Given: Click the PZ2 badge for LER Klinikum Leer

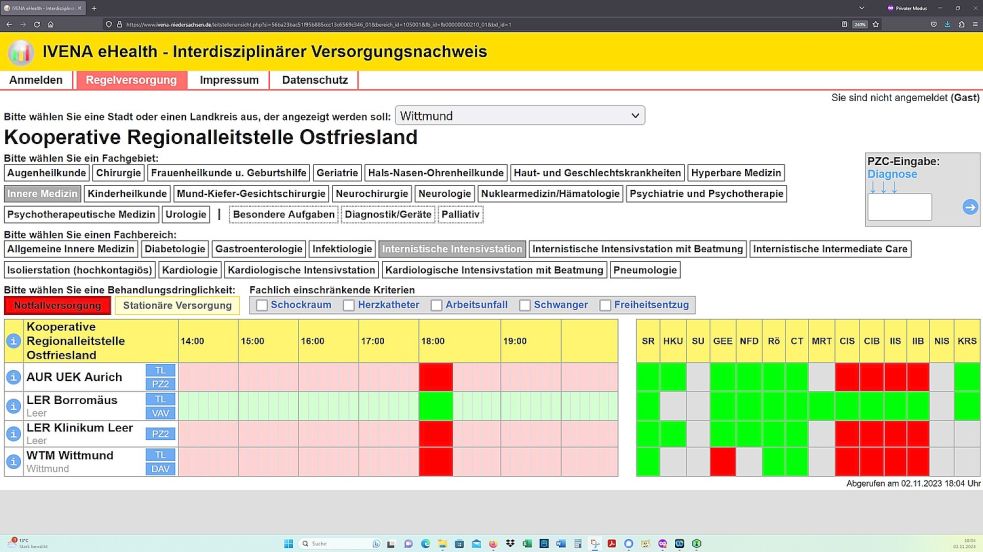Looking at the screenshot, I should [x=160, y=434].
